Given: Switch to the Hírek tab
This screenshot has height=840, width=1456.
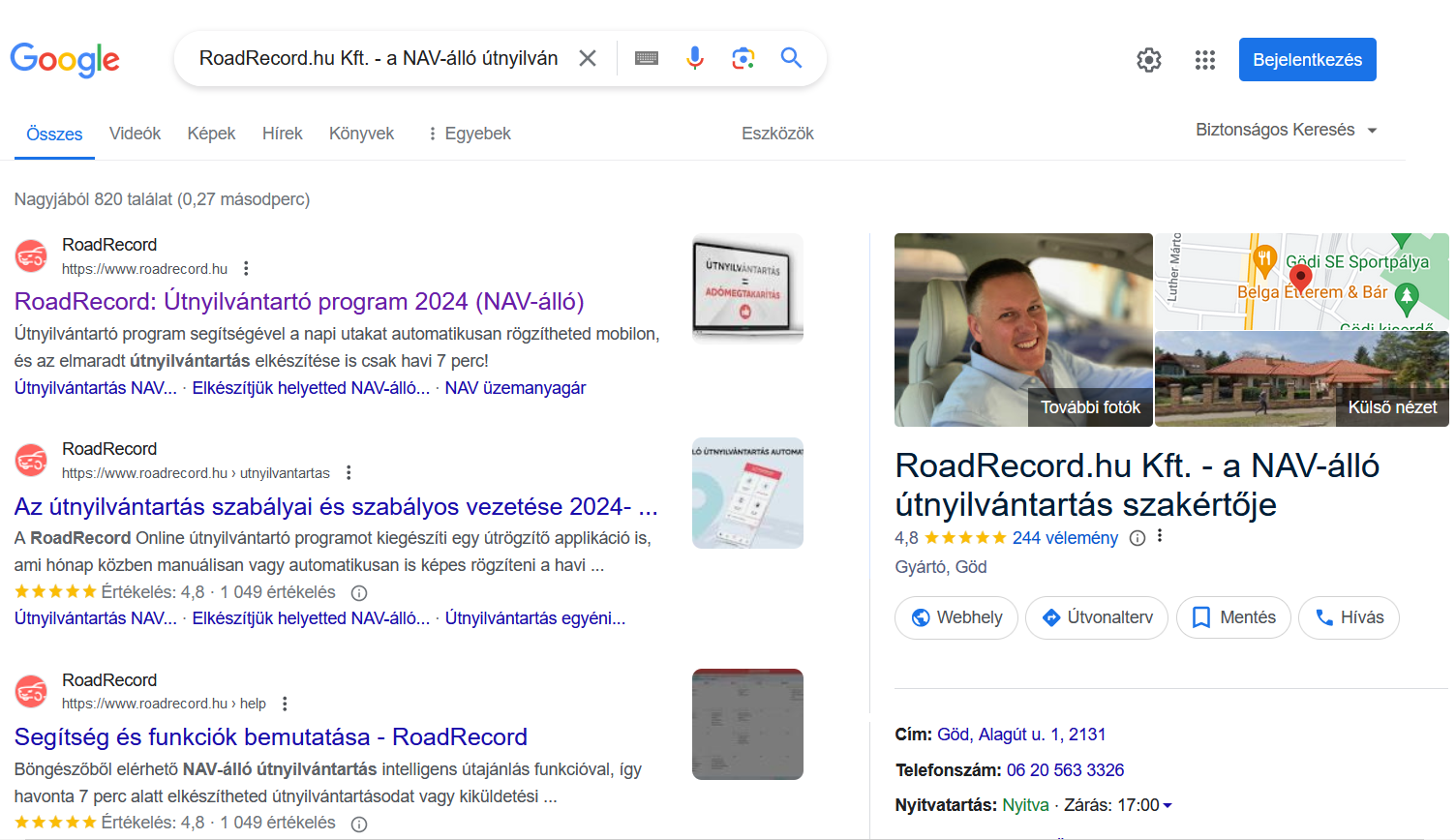Looking at the screenshot, I should (283, 134).
